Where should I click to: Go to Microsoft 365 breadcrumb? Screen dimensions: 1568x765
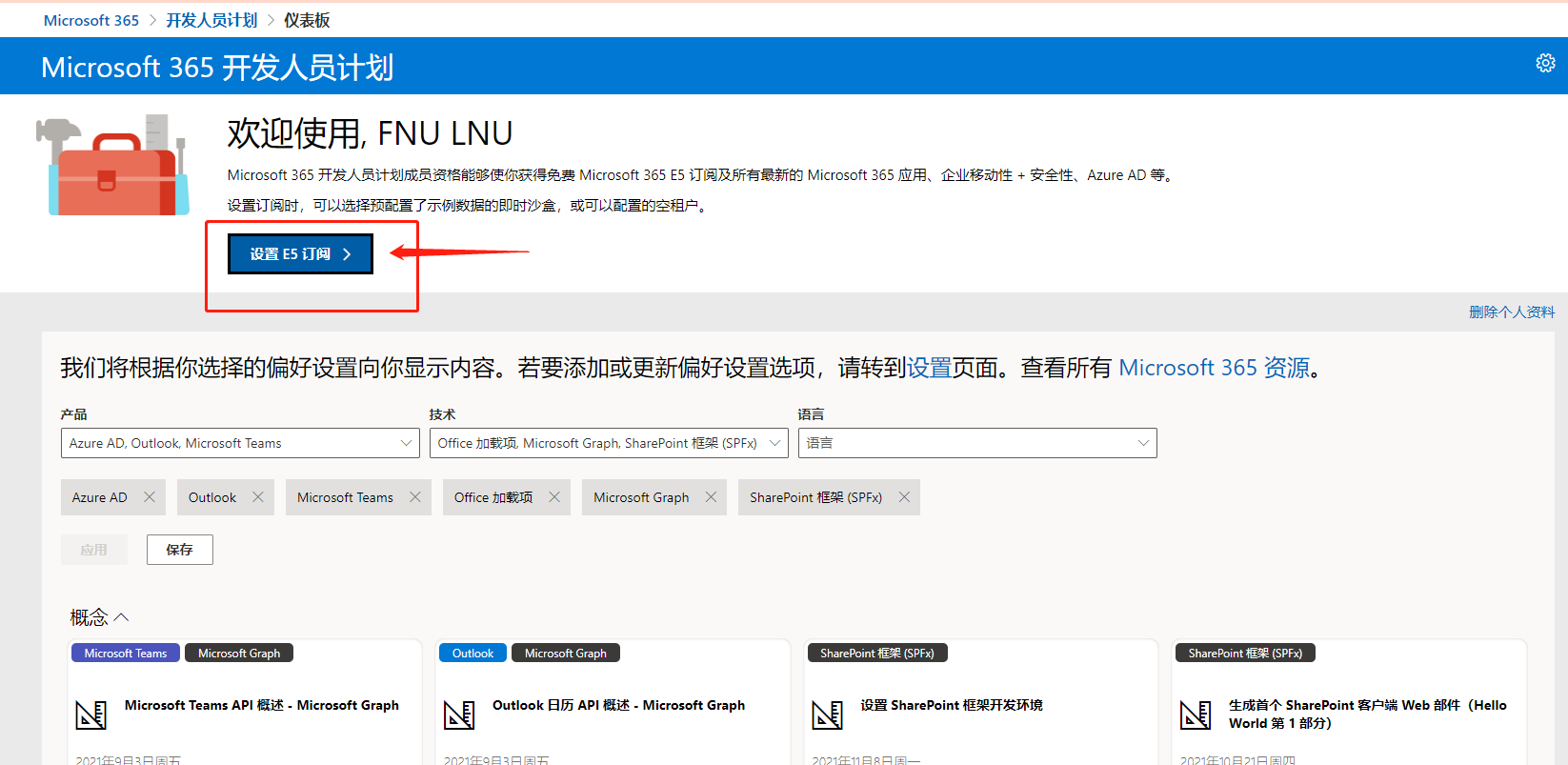click(91, 20)
